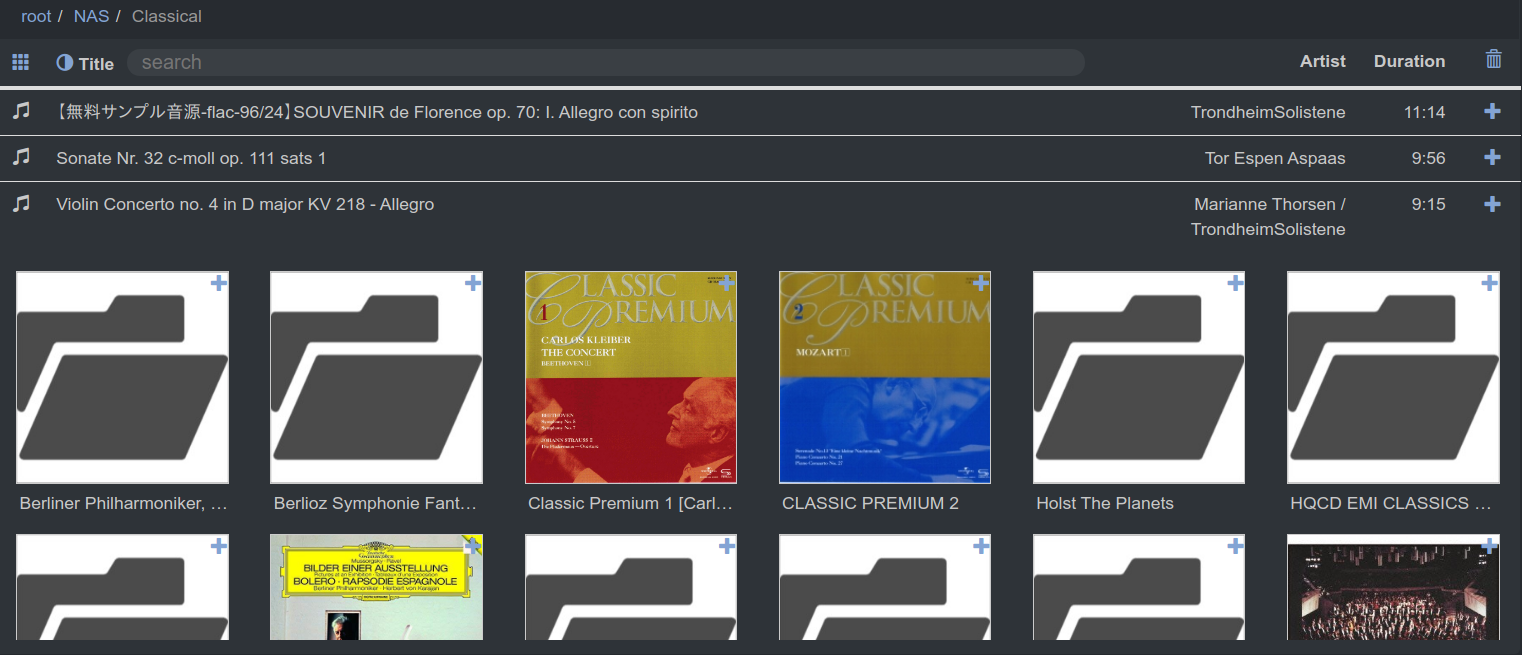The width and height of the screenshot is (1522, 655).
Task: Go to the root breadcrumb link
Action: pyautogui.click(x=36, y=16)
